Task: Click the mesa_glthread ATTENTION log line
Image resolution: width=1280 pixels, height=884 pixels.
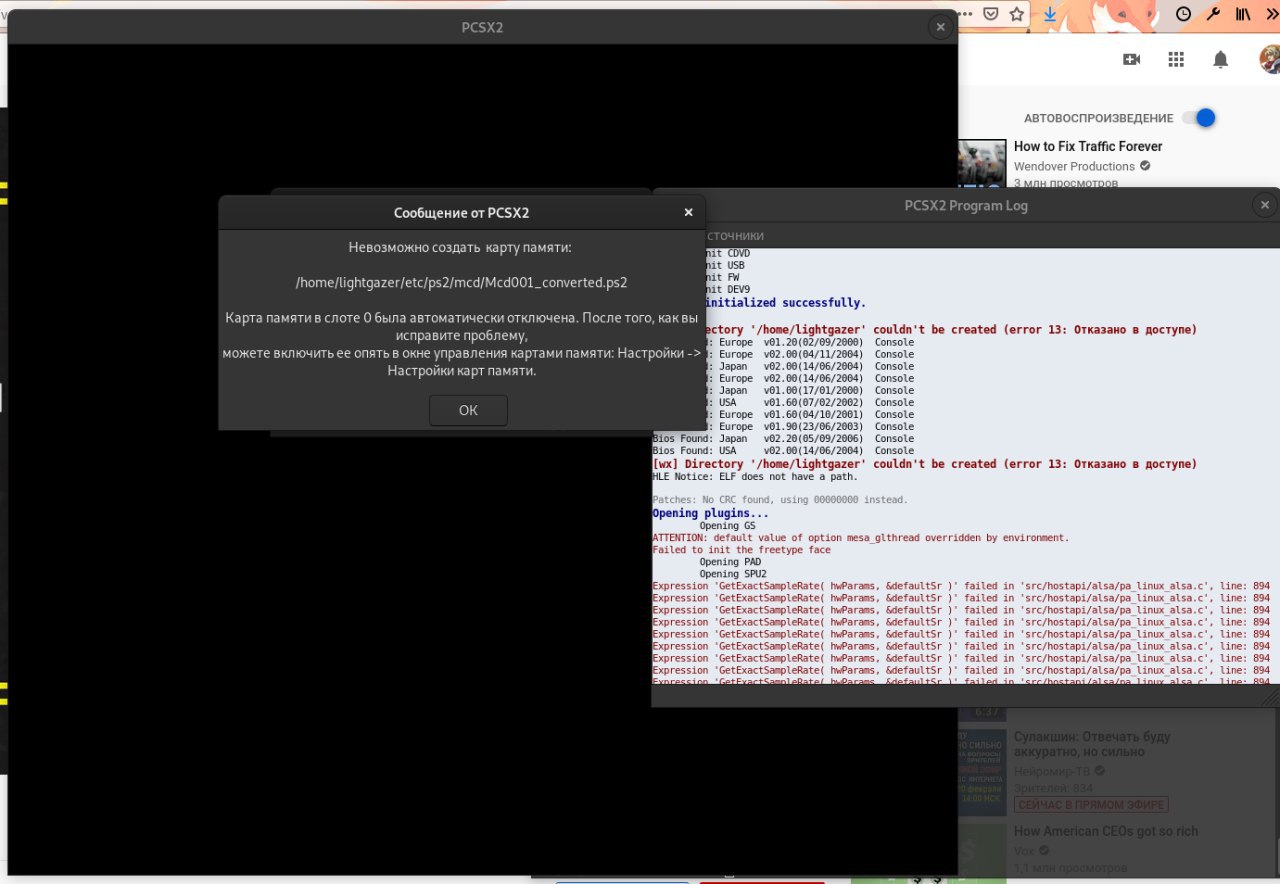Action: 860,538
